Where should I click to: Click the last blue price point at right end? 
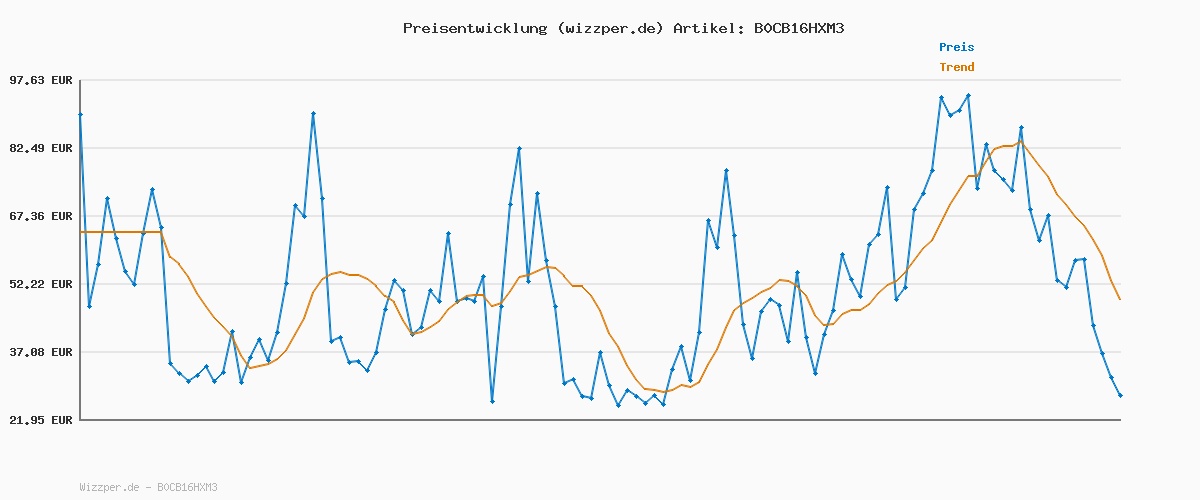click(x=1120, y=396)
